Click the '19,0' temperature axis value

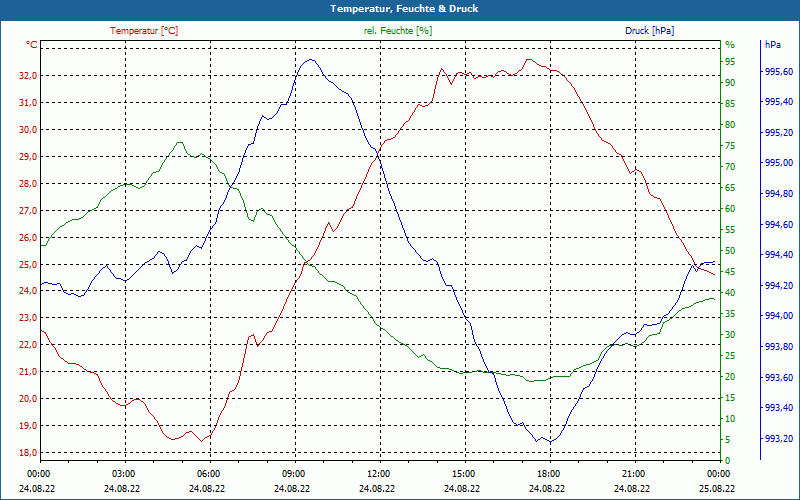click(x=28, y=426)
